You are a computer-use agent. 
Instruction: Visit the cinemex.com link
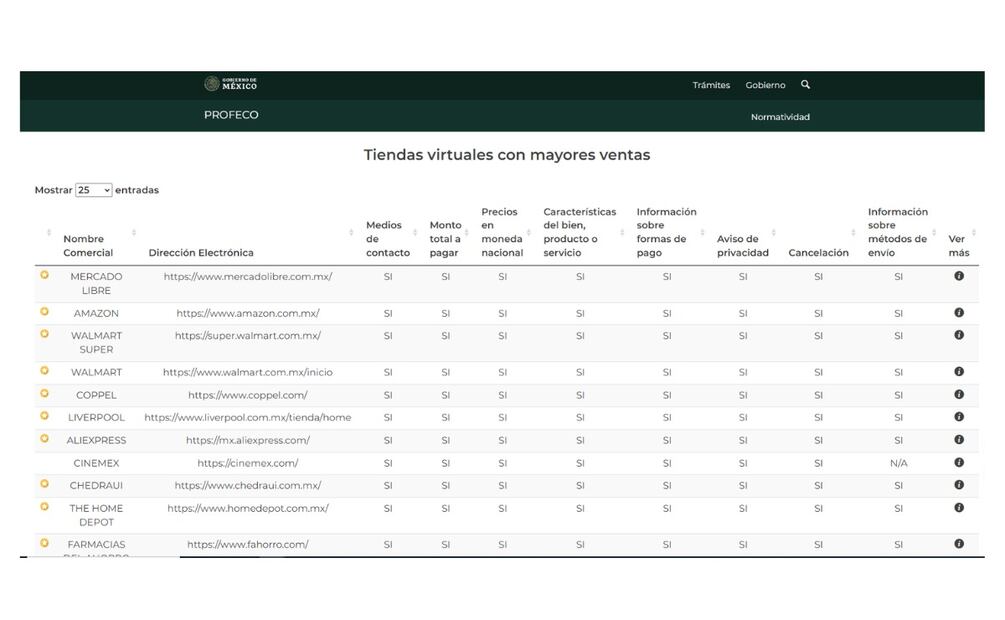pos(248,463)
